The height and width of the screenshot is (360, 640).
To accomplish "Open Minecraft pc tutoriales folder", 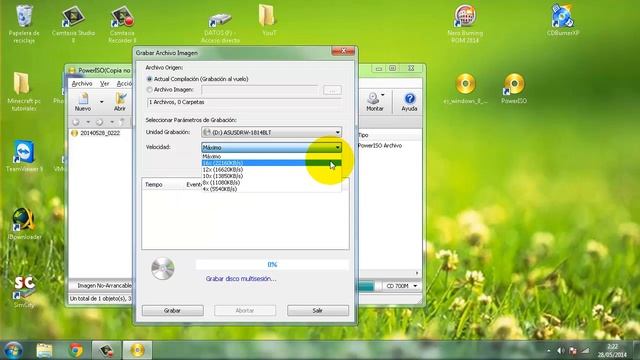I will click(24, 91).
